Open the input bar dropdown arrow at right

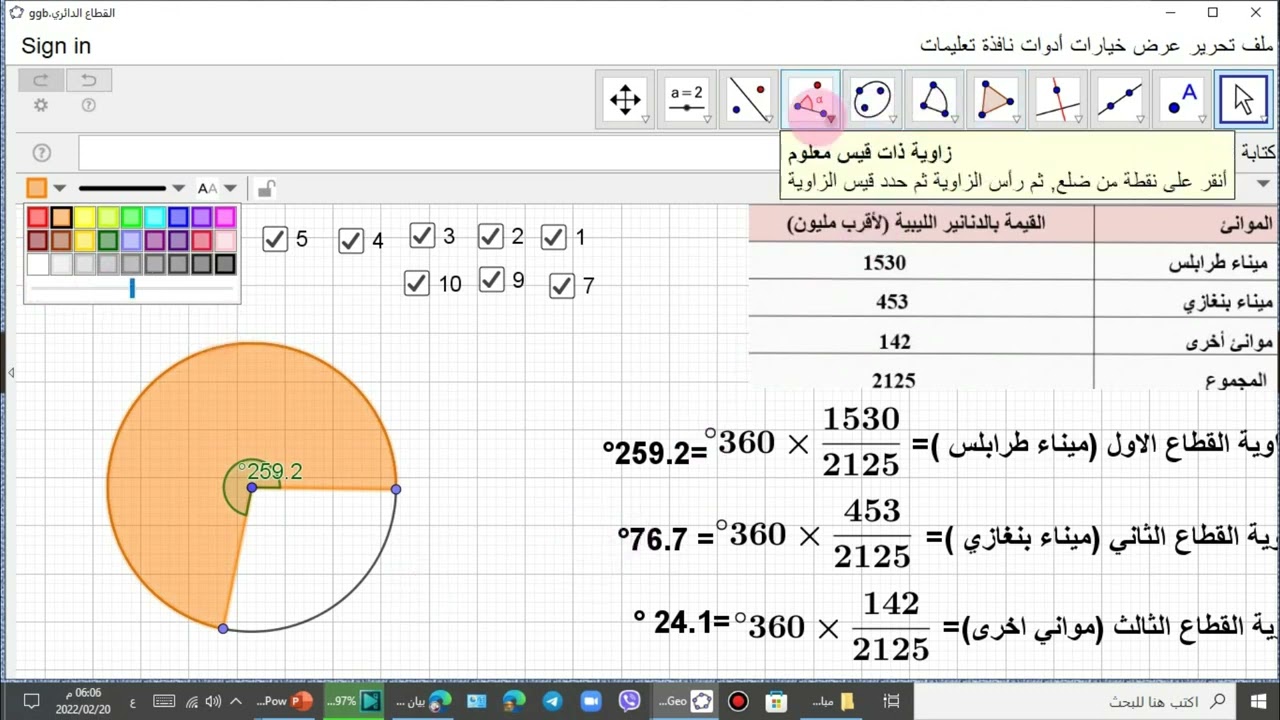click(1262, 183)
